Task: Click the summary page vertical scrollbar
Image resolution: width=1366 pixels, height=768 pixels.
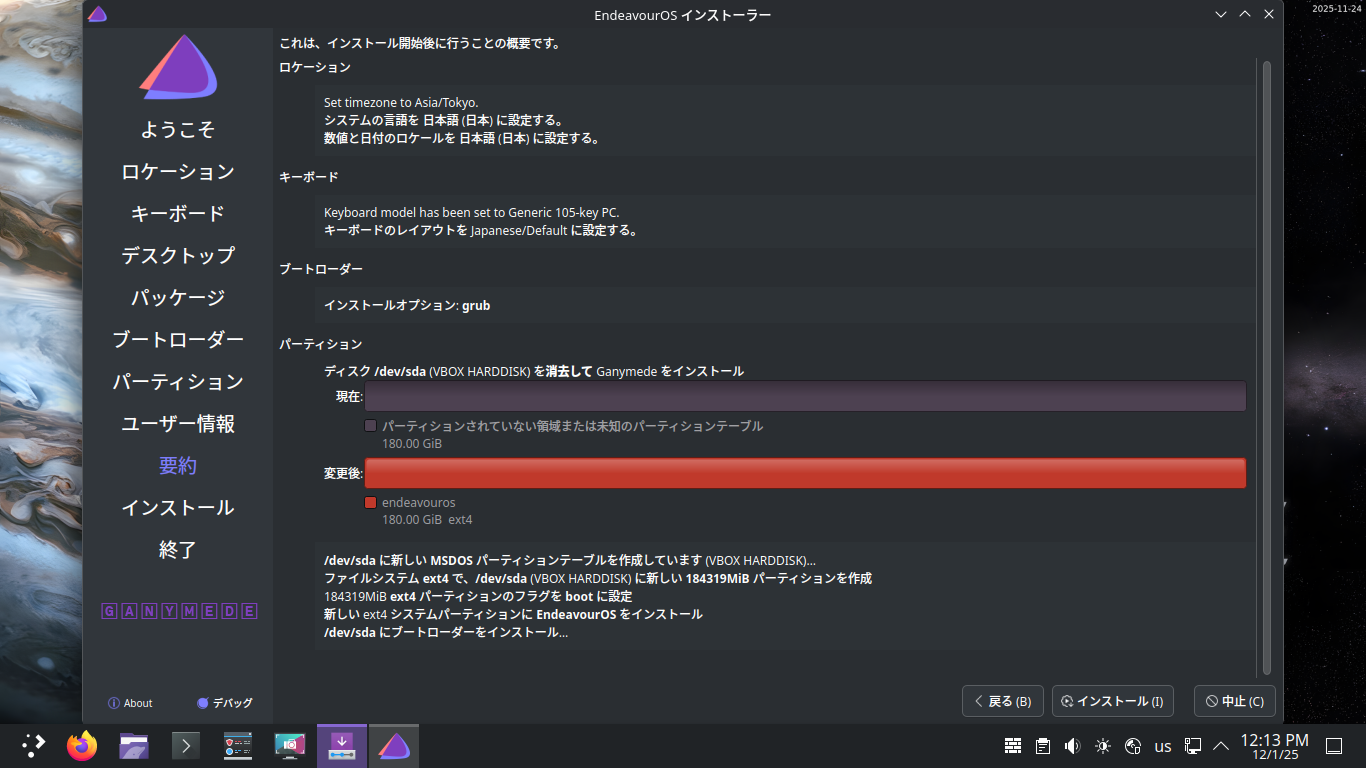Action: click(x=1267, y=367)
